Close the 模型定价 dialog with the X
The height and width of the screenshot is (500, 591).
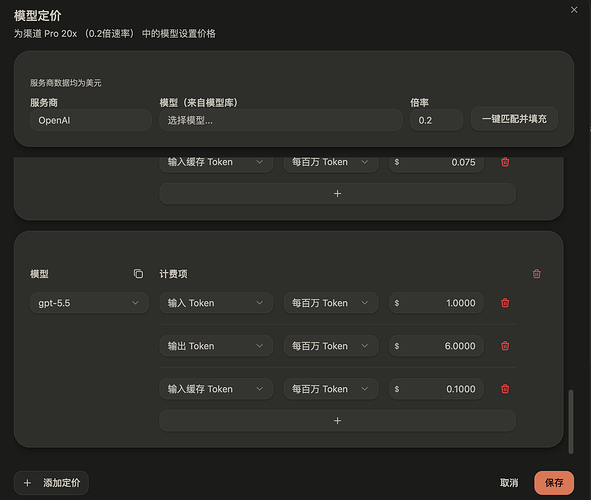tap(574, 10)
